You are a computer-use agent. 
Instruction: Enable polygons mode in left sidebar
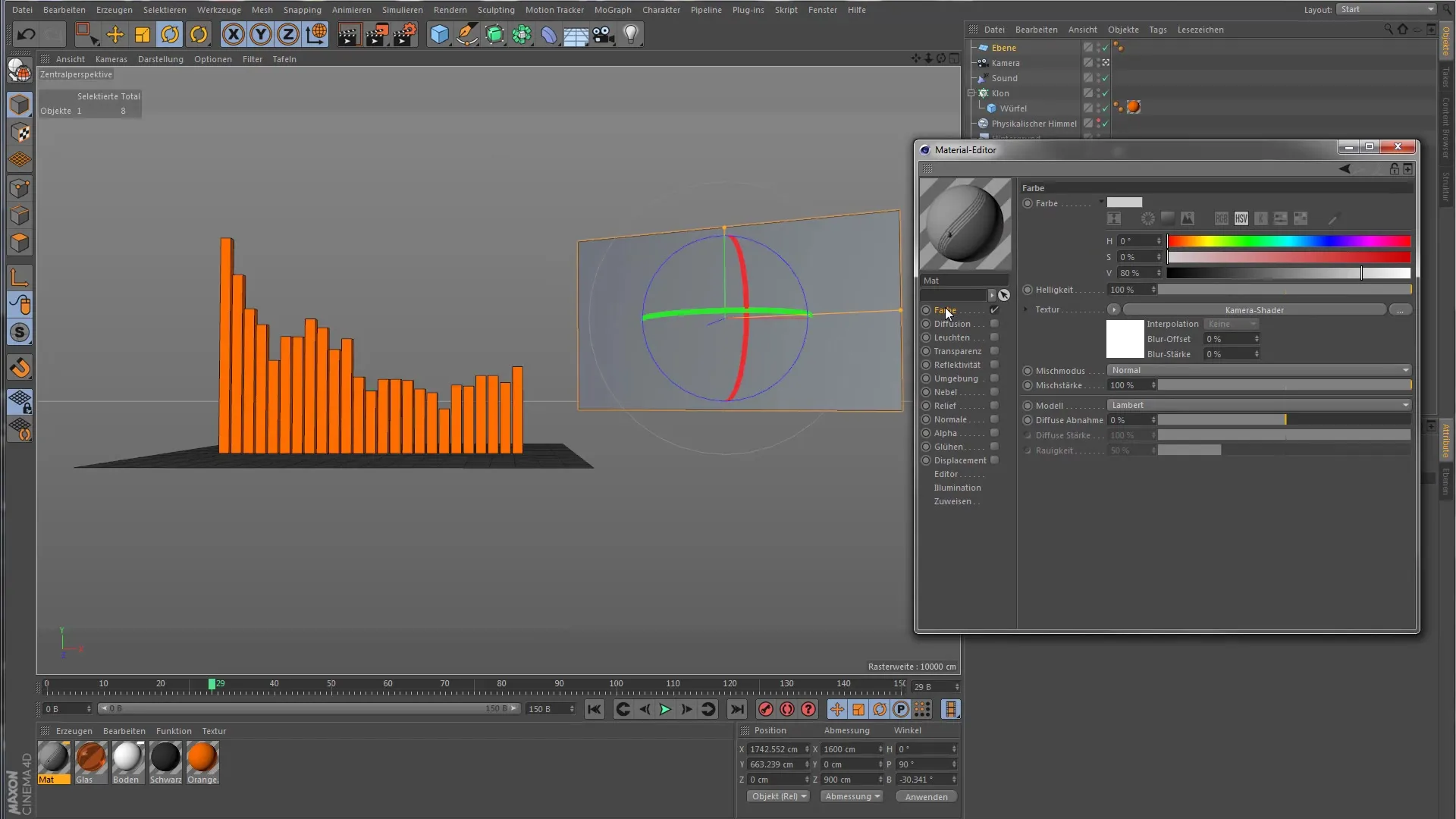(x=20, y=243)
